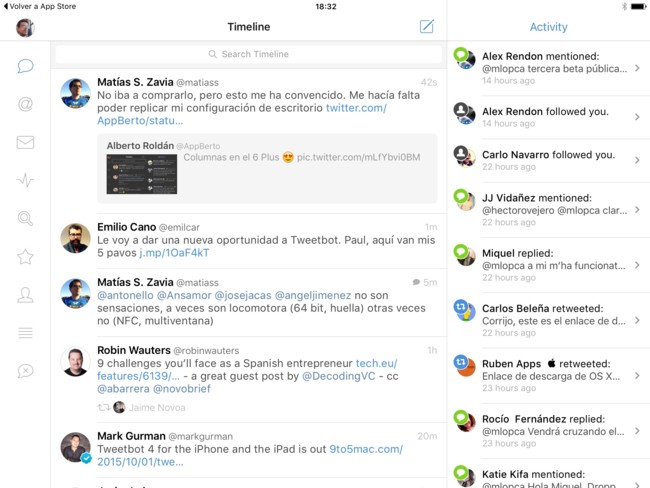Expand Carlos Beleña retweeted chevron
The width and height of the screenshot is (650, 488).
point(637,320)
